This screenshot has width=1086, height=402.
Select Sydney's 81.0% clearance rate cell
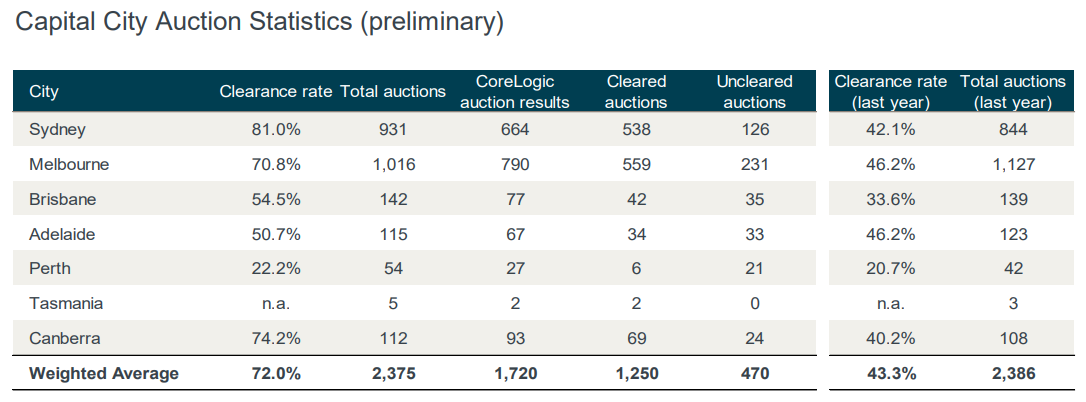[x=276, y=129]
